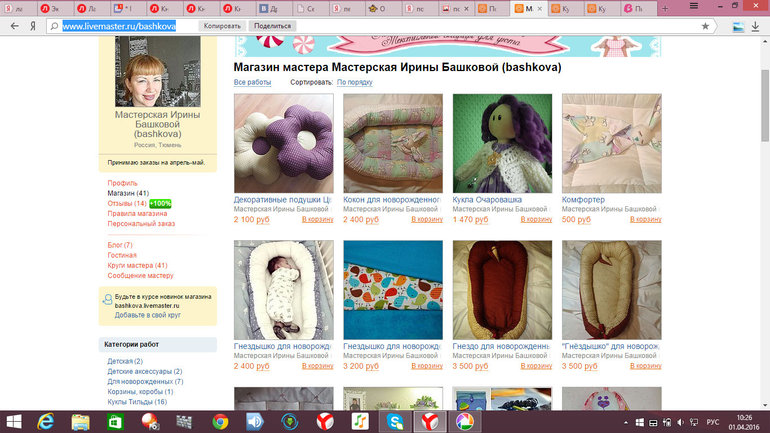
Task: Launch Google Chrome from the taskbar
Action: [220, 421]
